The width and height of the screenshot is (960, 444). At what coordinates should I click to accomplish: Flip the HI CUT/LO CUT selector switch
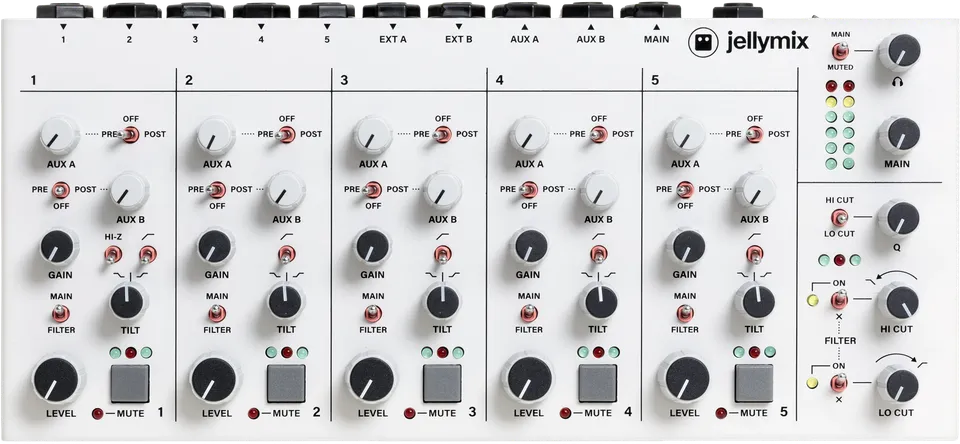(x=839, y=217)
